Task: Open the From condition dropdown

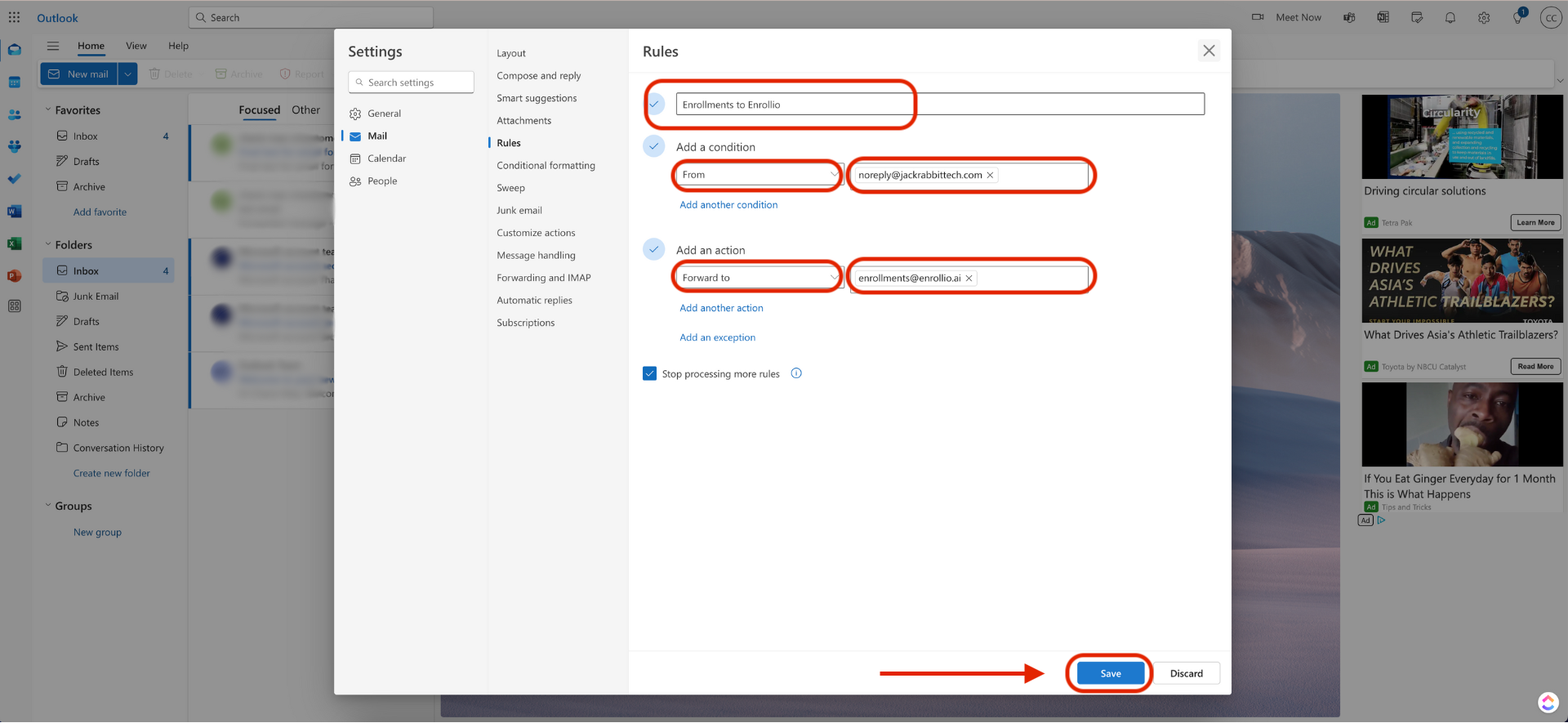Action: pos(759,175)
